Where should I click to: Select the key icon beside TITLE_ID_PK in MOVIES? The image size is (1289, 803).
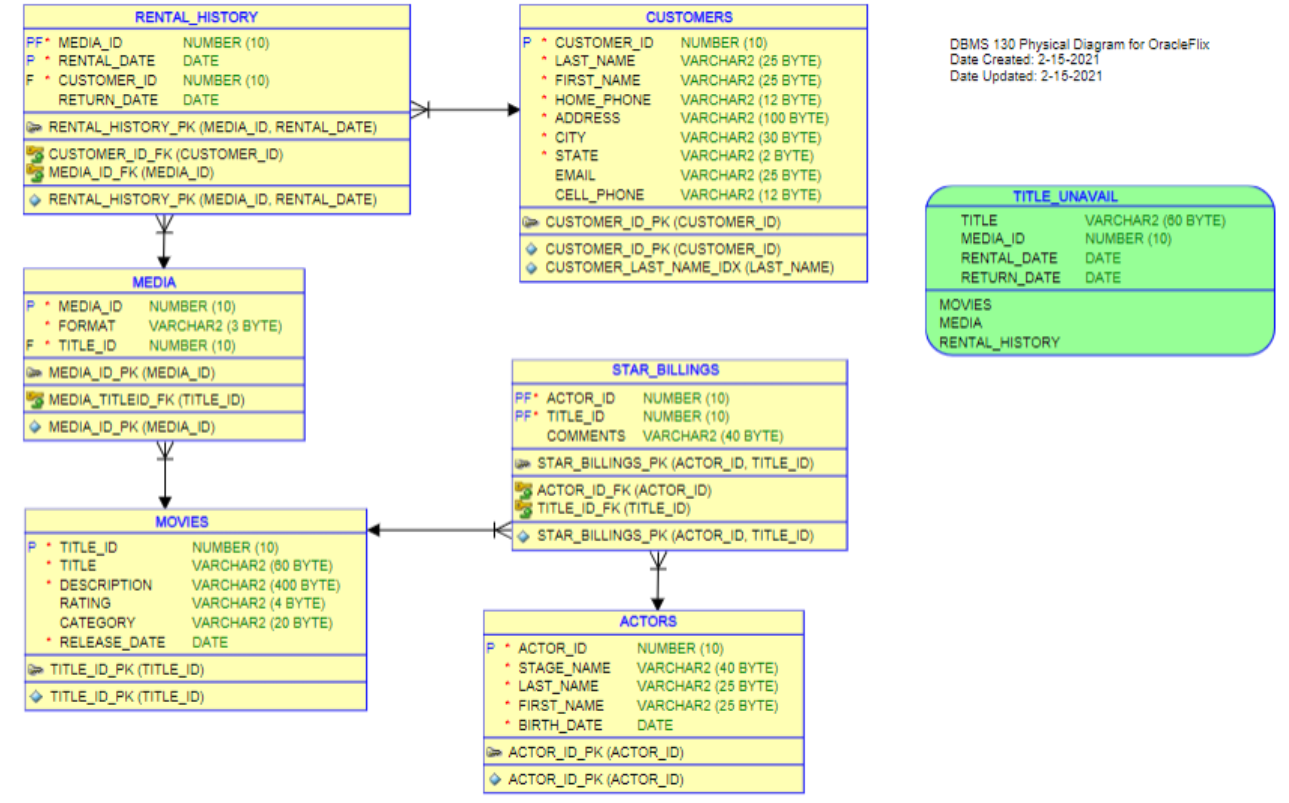point(36,669)
